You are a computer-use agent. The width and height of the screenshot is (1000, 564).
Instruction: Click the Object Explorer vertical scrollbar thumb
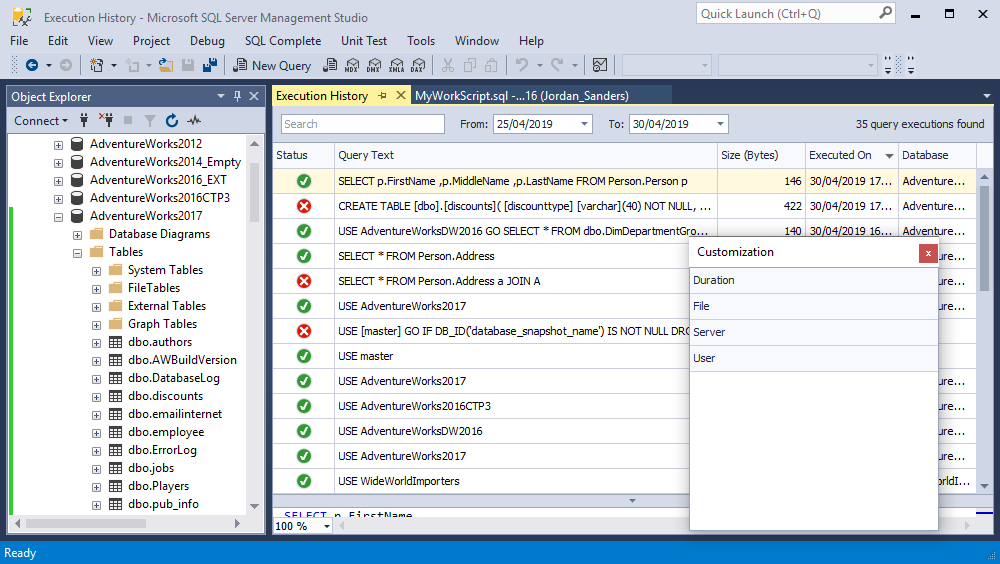pyautogui.click(x=254, y=191)
